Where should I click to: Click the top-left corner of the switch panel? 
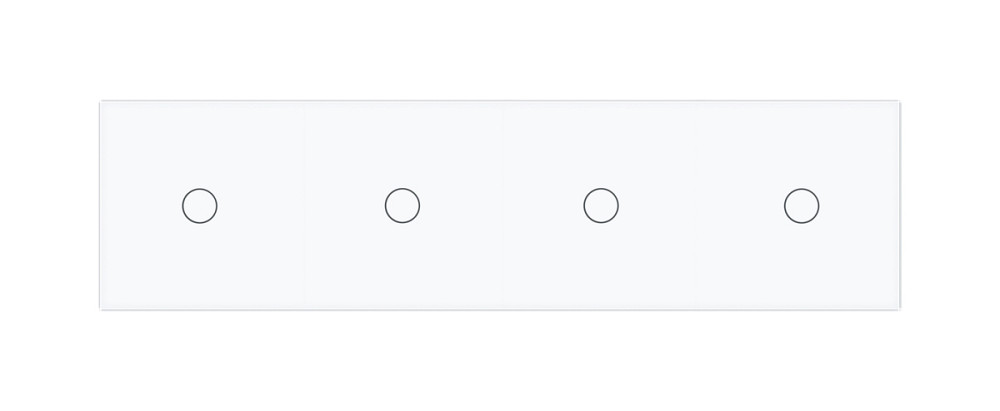(102, 103)
